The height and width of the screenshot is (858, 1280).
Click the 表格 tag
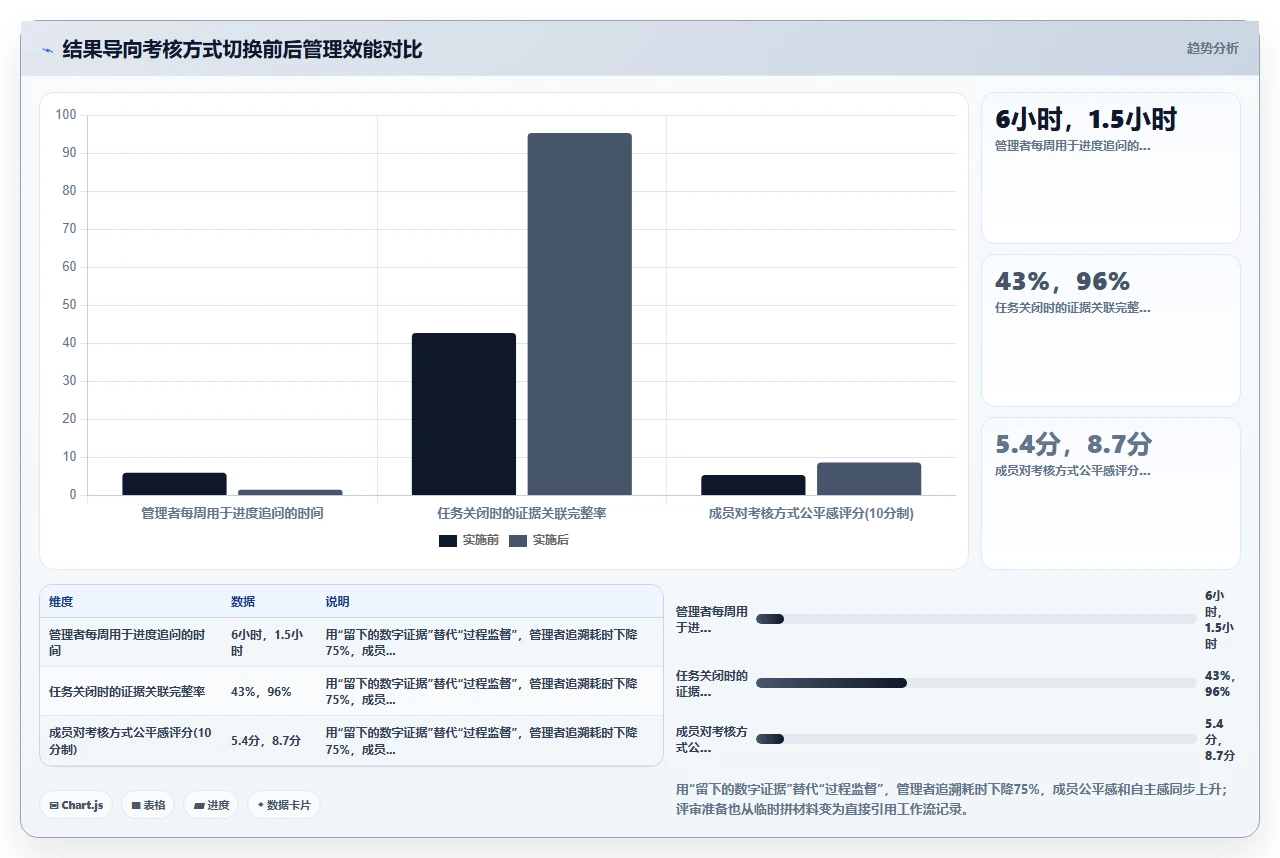(148, 805)
